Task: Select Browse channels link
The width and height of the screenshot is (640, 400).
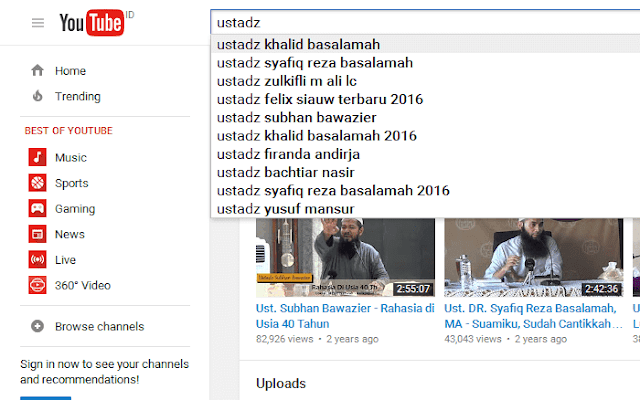Action: (x=100, y=327)
